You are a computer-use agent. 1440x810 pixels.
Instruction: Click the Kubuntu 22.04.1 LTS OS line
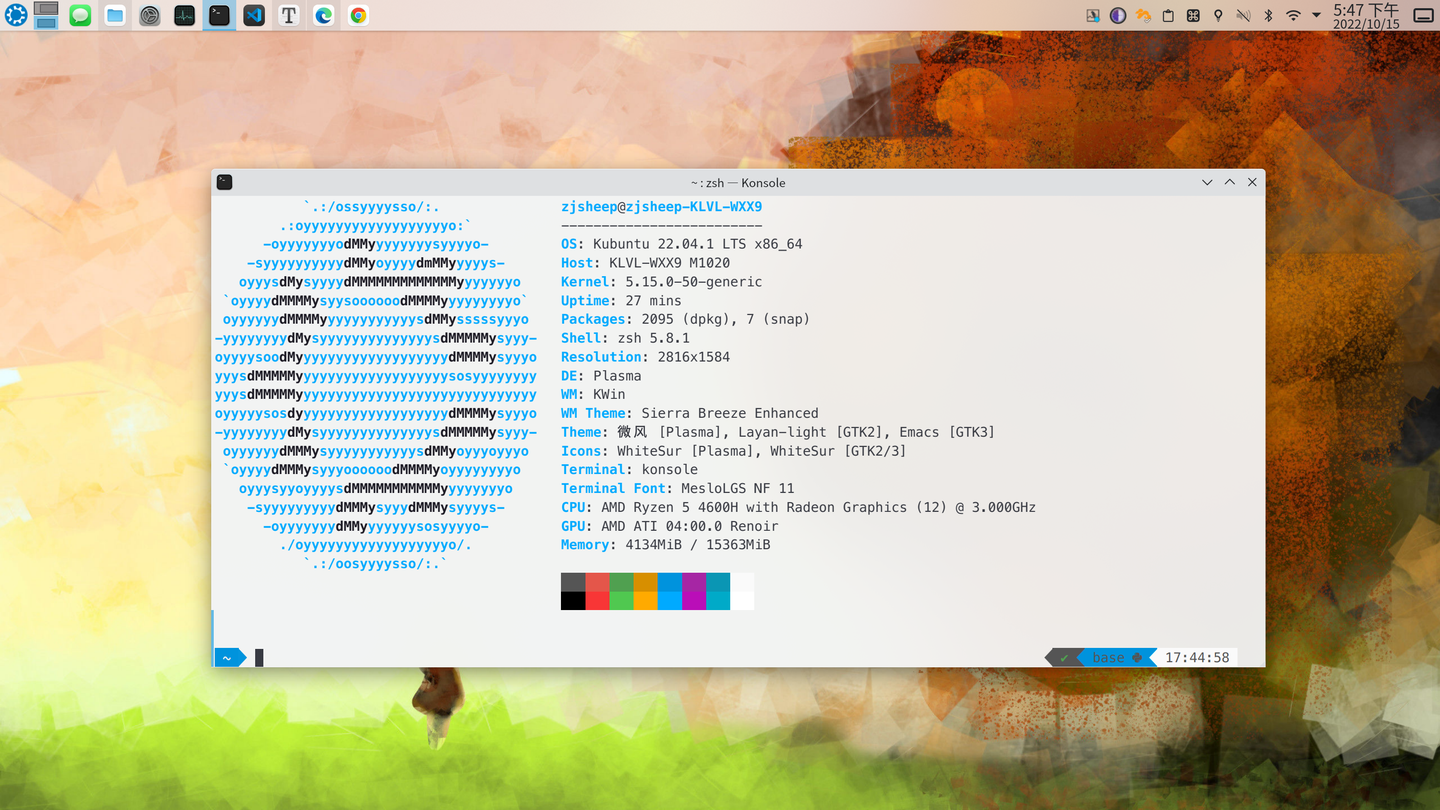682,244
